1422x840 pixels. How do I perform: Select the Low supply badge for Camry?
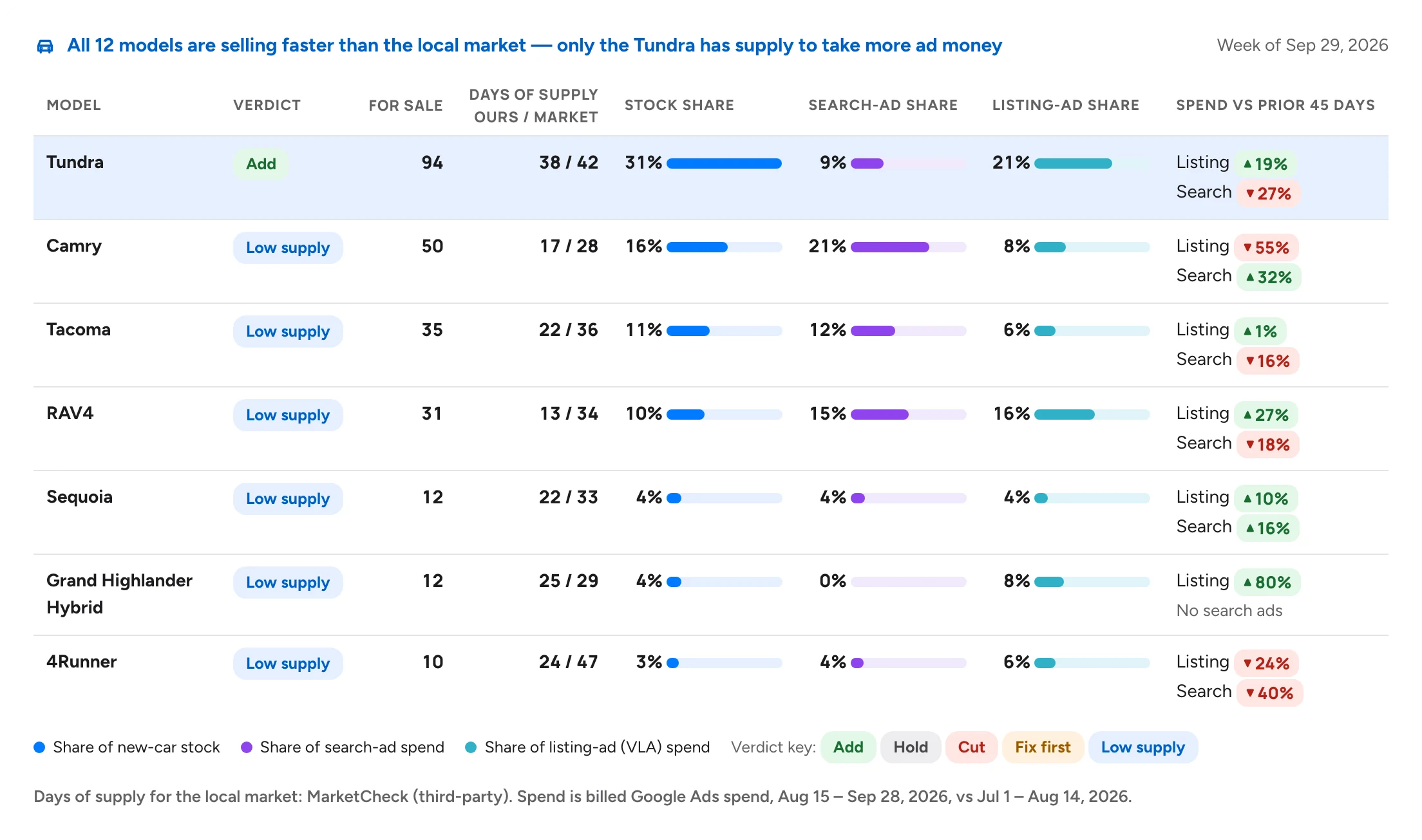pyautogui.click(x=288, y=248)
